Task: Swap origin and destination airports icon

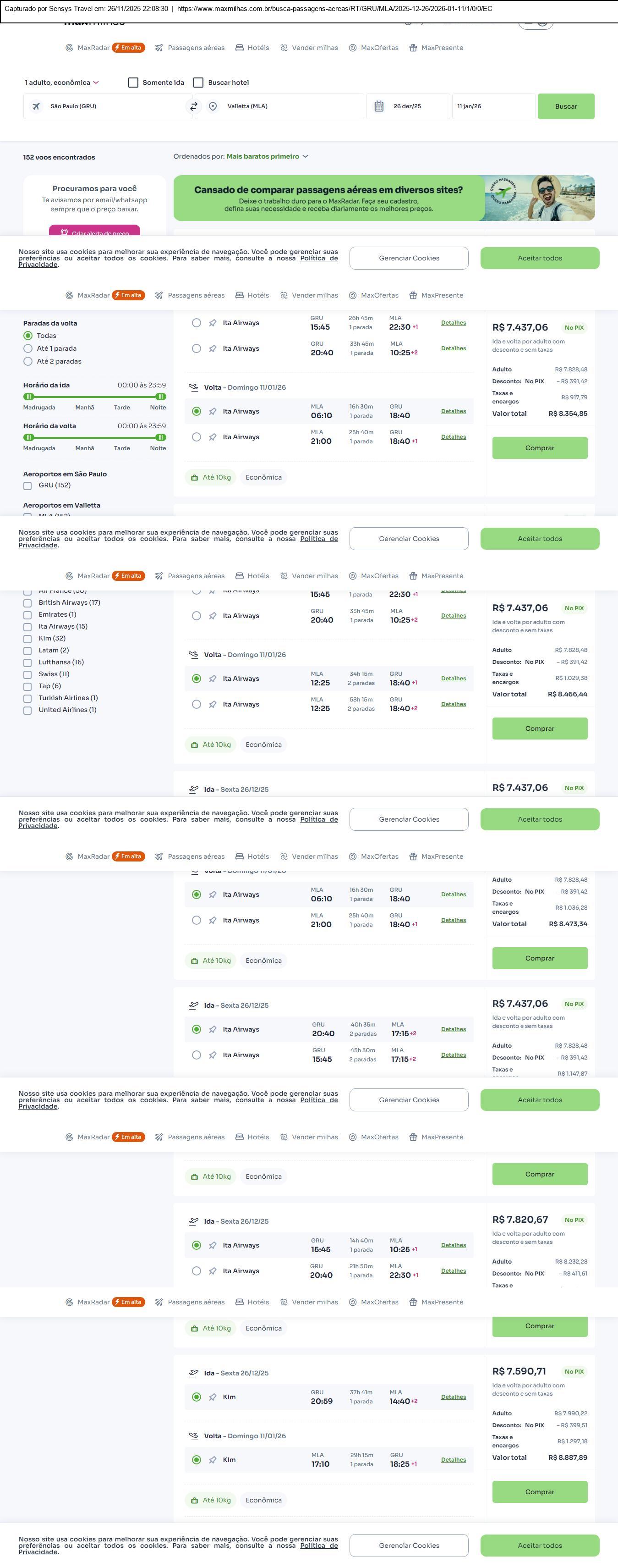Action: click(x=193, y=106)
